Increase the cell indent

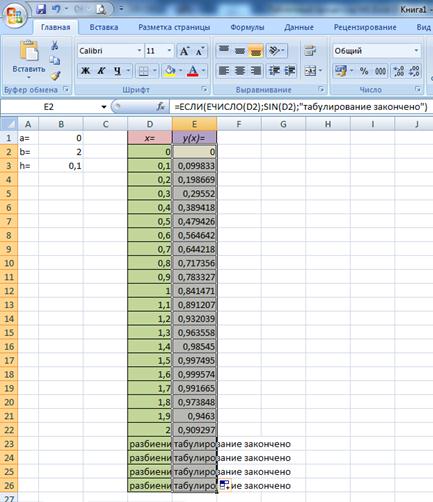point(290,71)
